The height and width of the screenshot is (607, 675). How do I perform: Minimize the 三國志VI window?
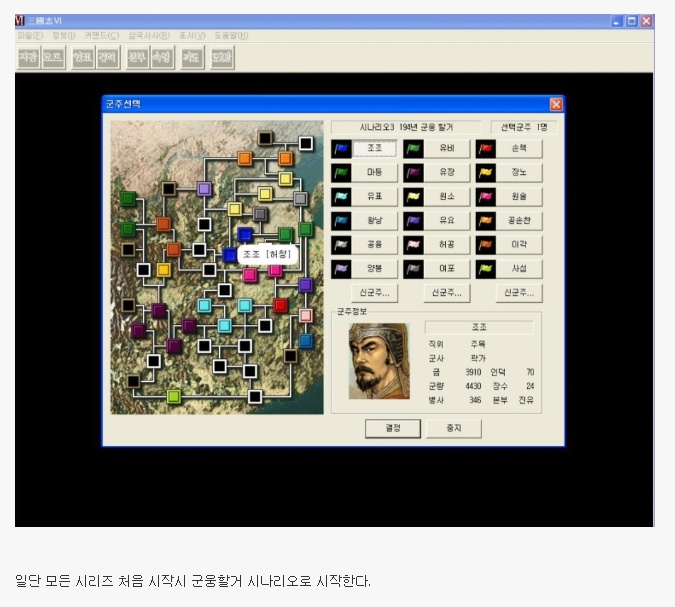pos(617,21)
